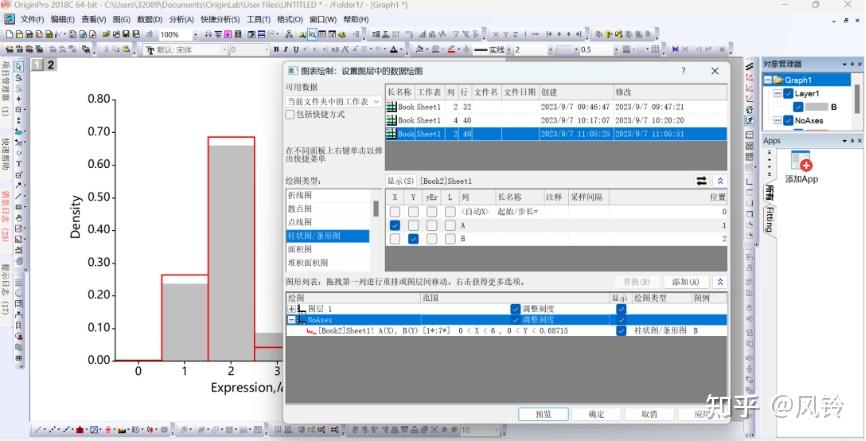Image resolution: width=866 pixels, height=441 pixels.
Task: Click the blue M icon in format toolbar
Action: point(675,50)
